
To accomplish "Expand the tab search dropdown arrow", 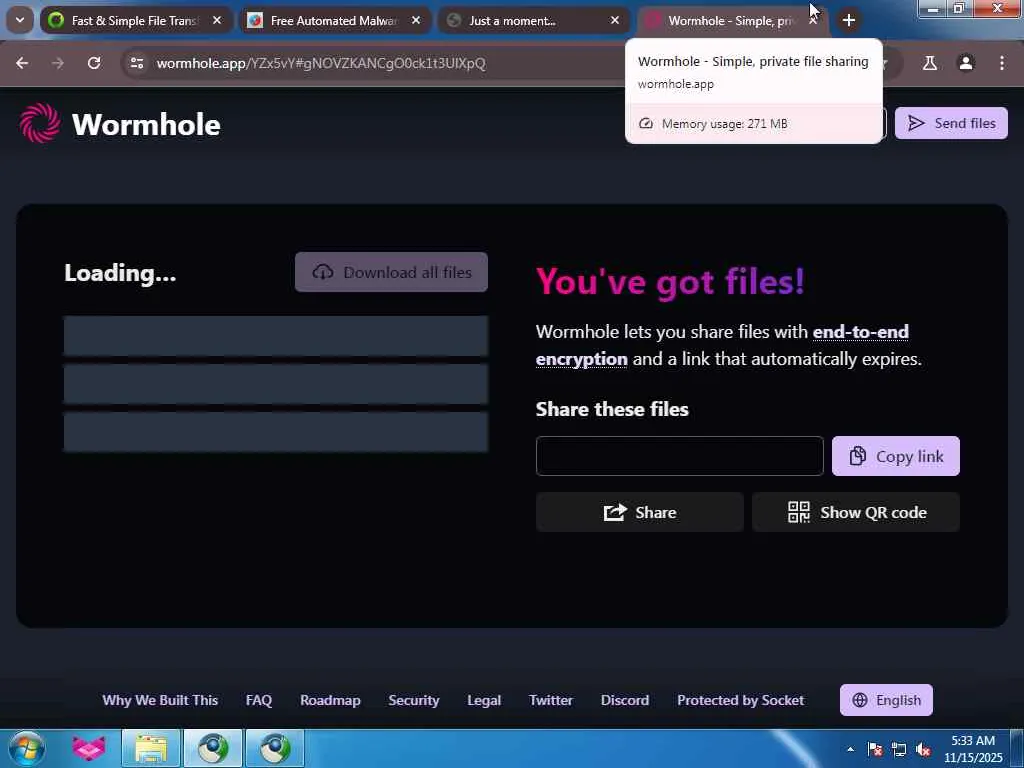I will [20, 20].
